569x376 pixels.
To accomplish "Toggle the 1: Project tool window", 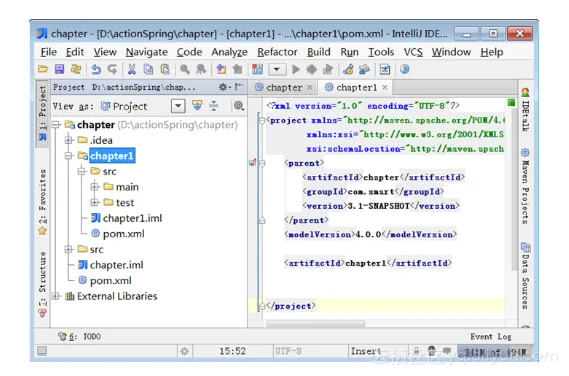I will 43,114.
